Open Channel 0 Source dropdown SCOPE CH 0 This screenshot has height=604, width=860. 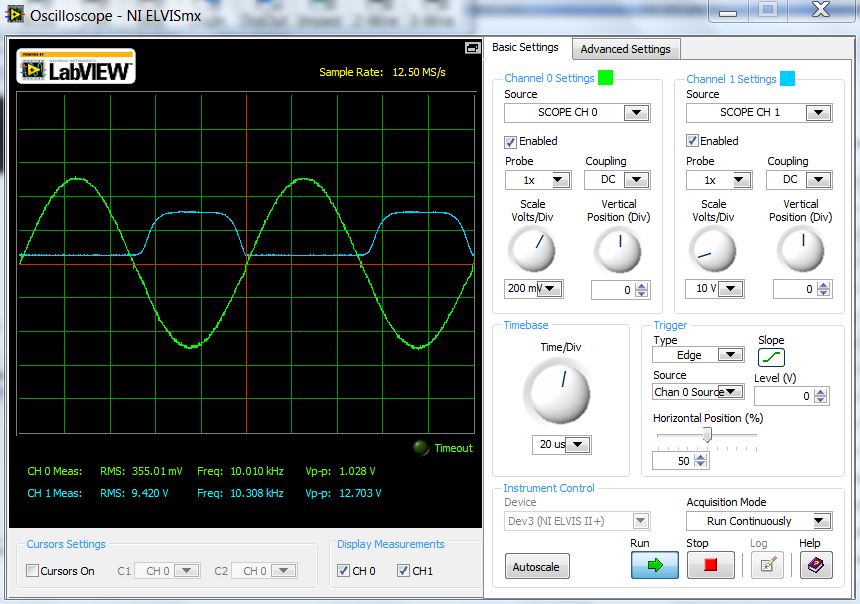pyautogui.click(x=578, y=112)
